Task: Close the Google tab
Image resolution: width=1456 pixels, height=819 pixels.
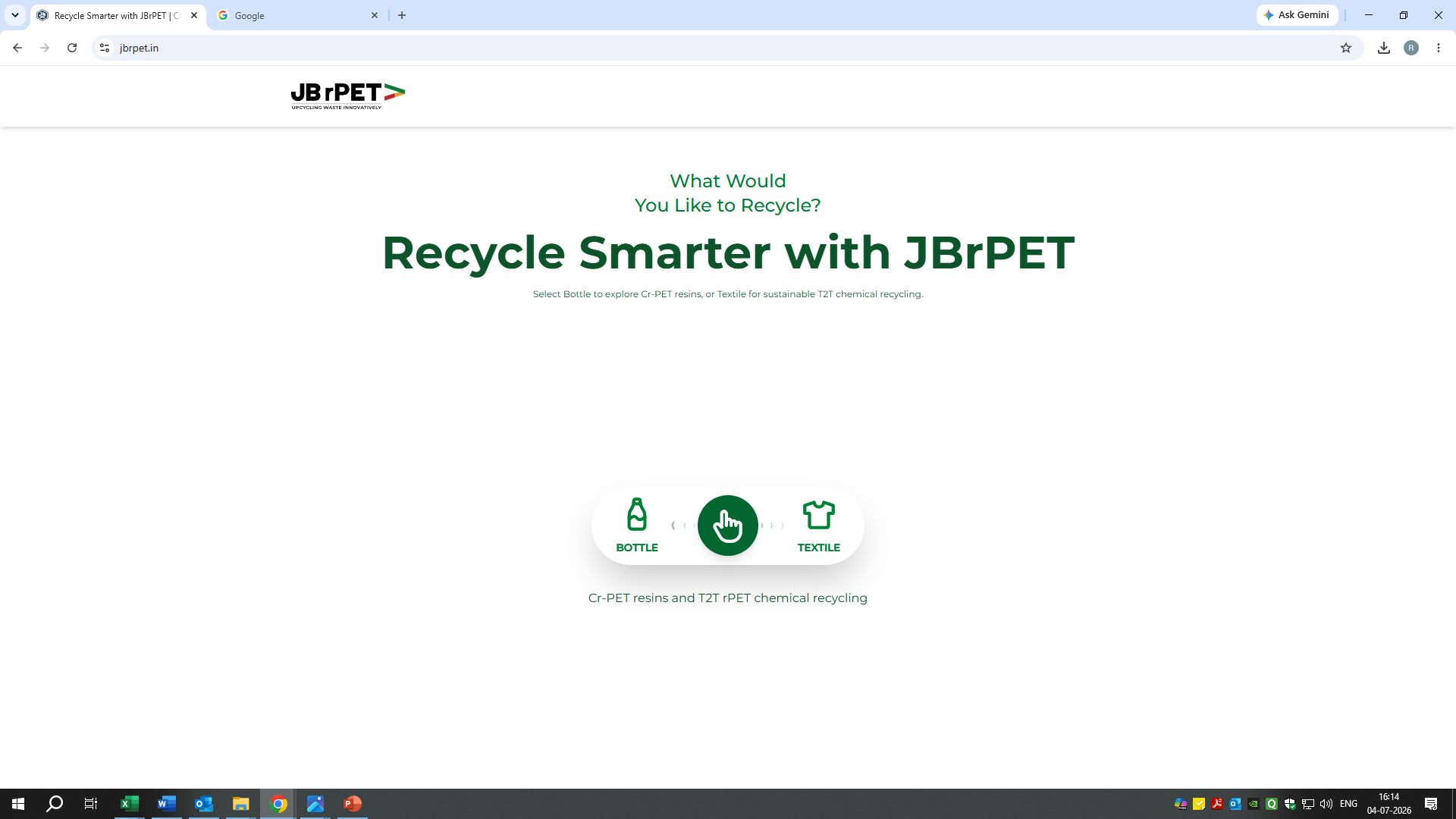Action: 375,15
